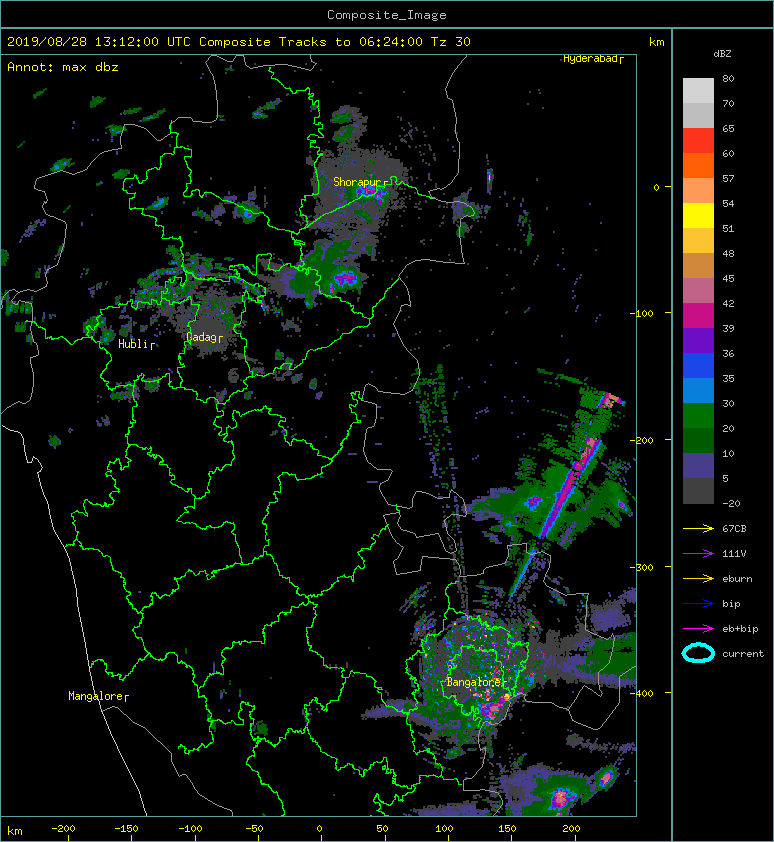Image resolution: width=774 pixels, height=842 pixels.
Task: Select the dark gray -20 to 5 dBZ swatch
Action: click(698, 491)
